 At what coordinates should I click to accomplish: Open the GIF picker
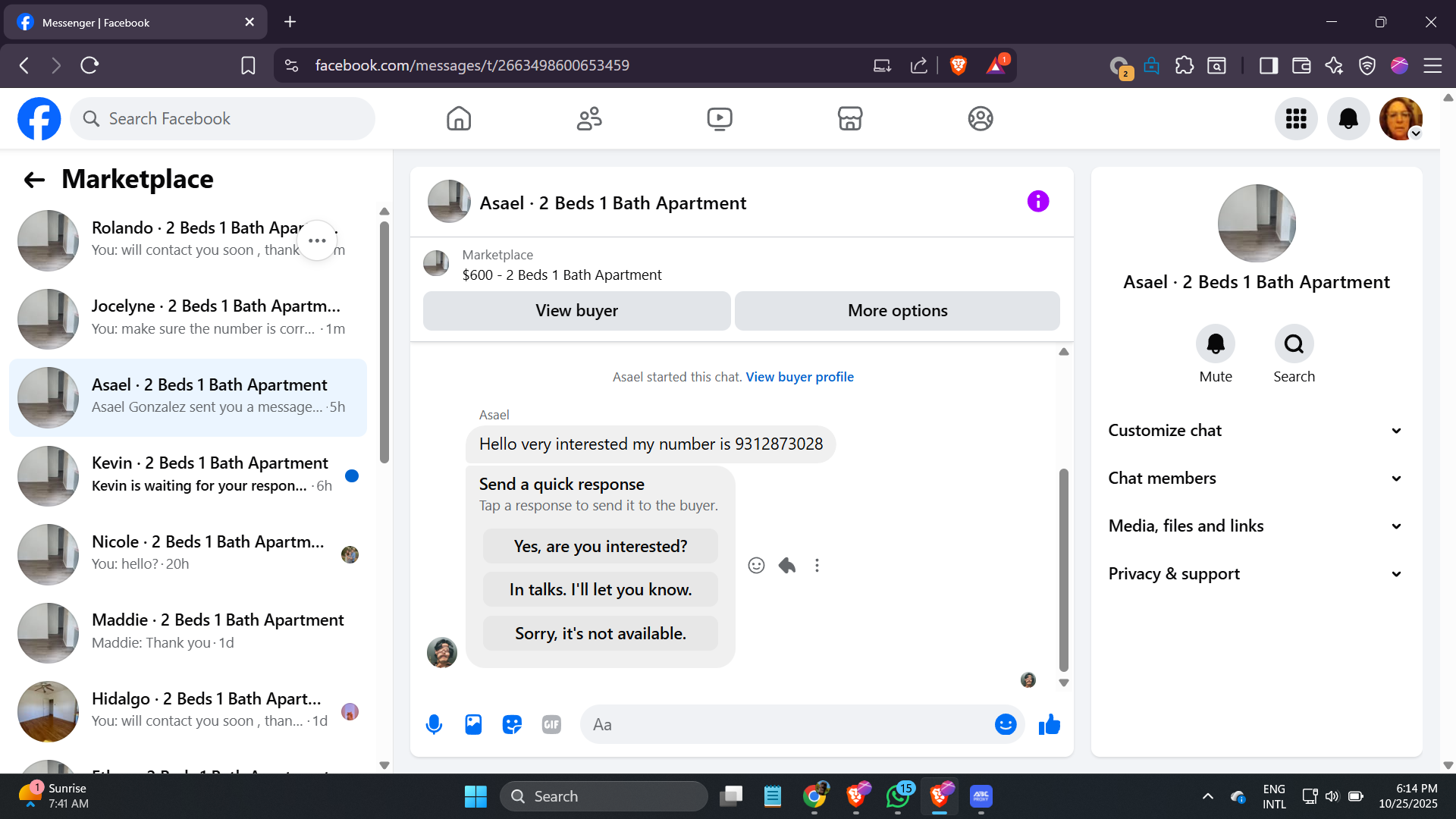coord(551,725)
